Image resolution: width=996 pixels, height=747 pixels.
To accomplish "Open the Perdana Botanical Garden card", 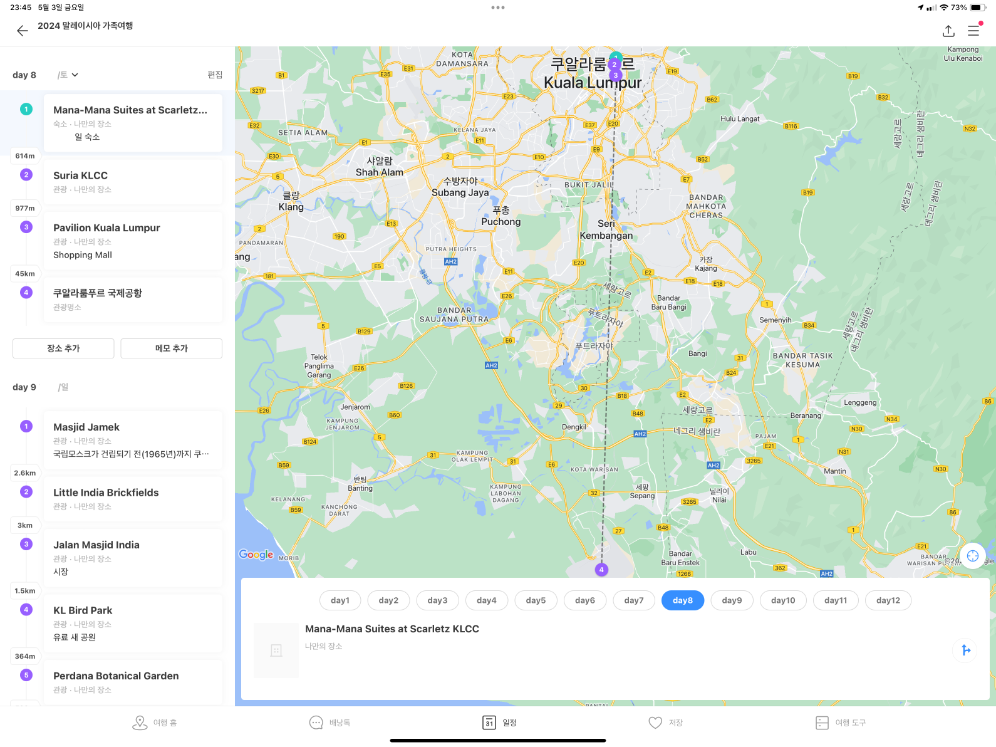I will (133, 682).
